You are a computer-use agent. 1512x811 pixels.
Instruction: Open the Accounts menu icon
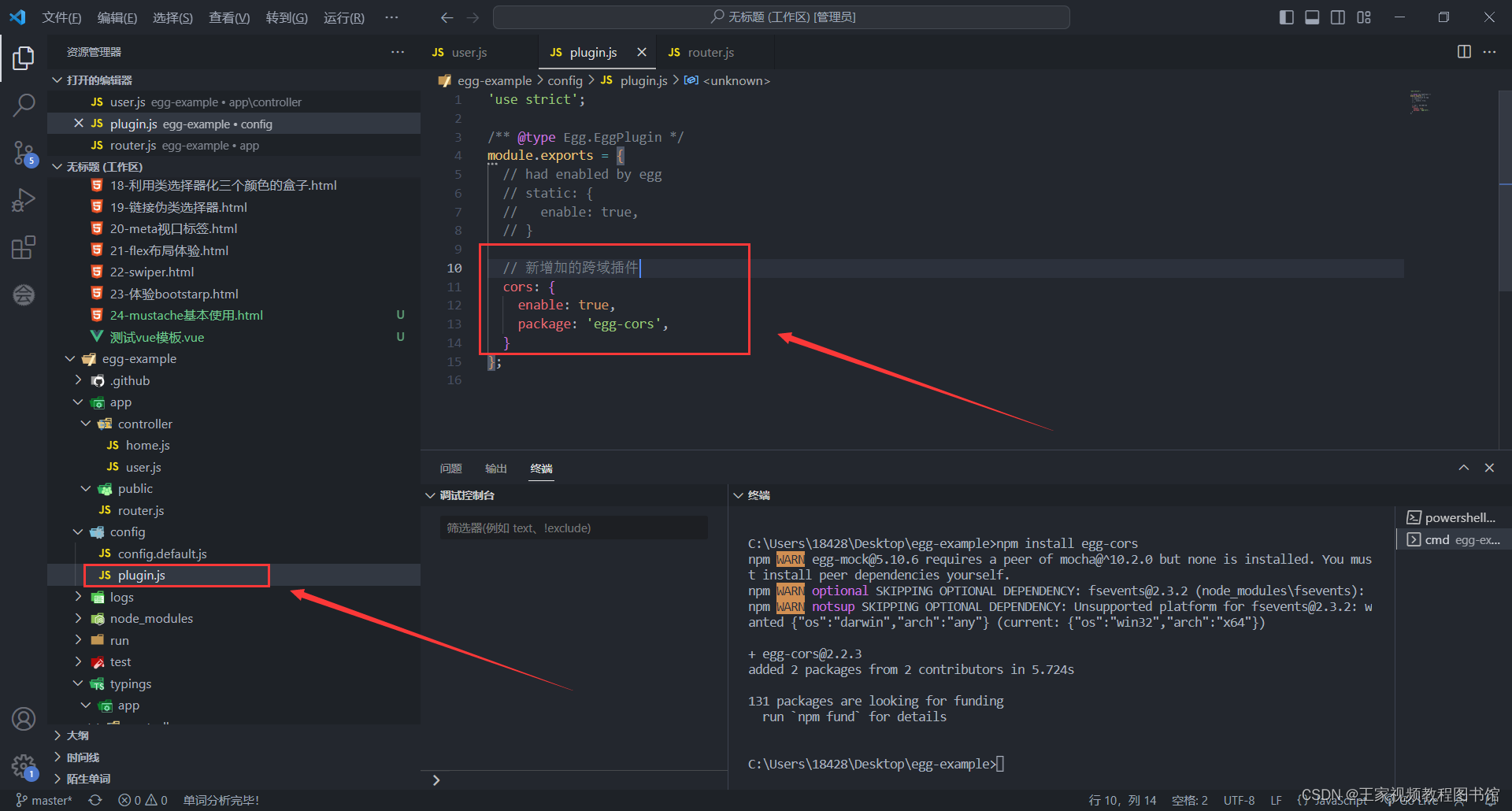click(x=24, y=719)
